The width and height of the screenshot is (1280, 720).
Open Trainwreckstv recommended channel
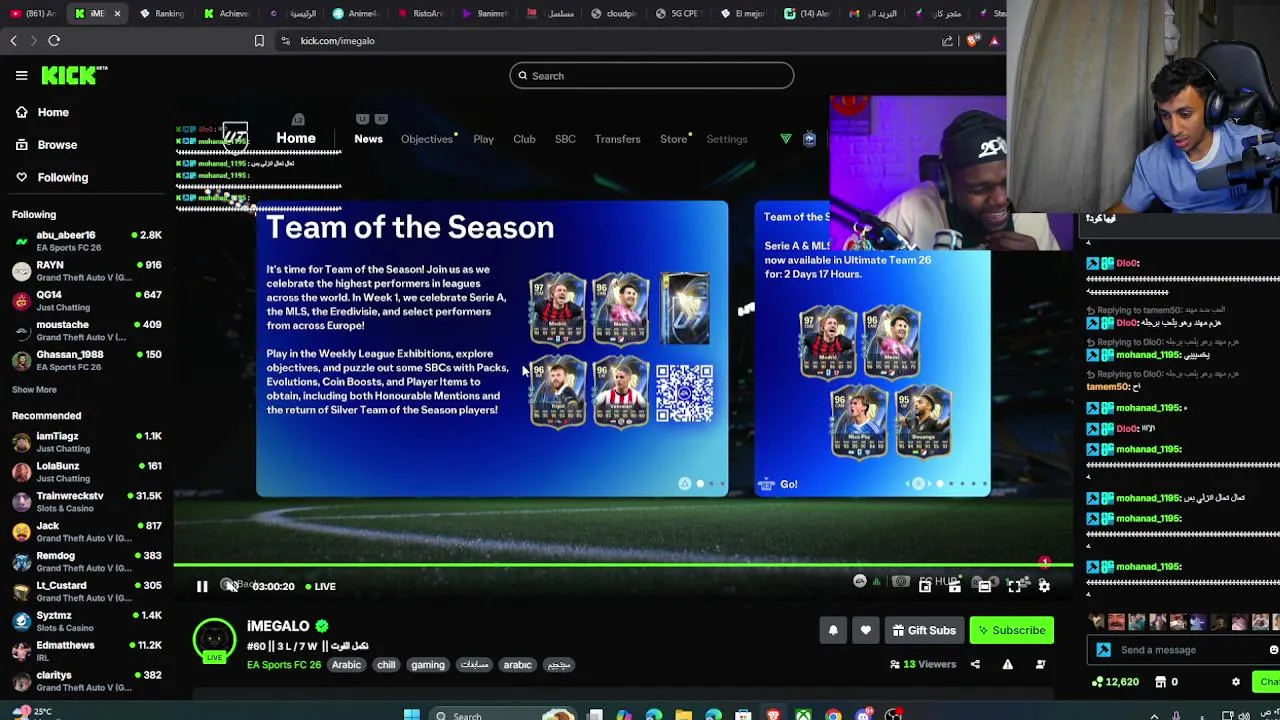(x=86, y=502)
